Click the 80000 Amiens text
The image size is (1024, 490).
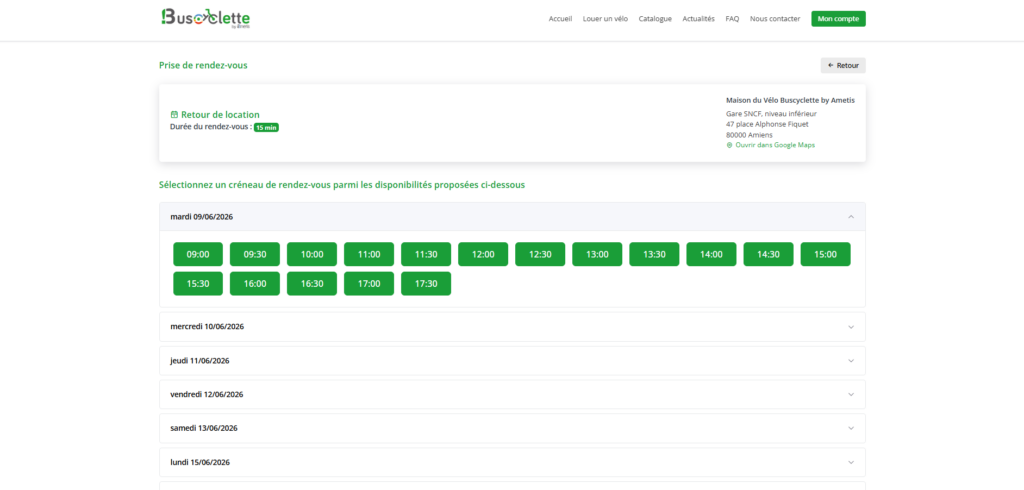coord(749,135)
